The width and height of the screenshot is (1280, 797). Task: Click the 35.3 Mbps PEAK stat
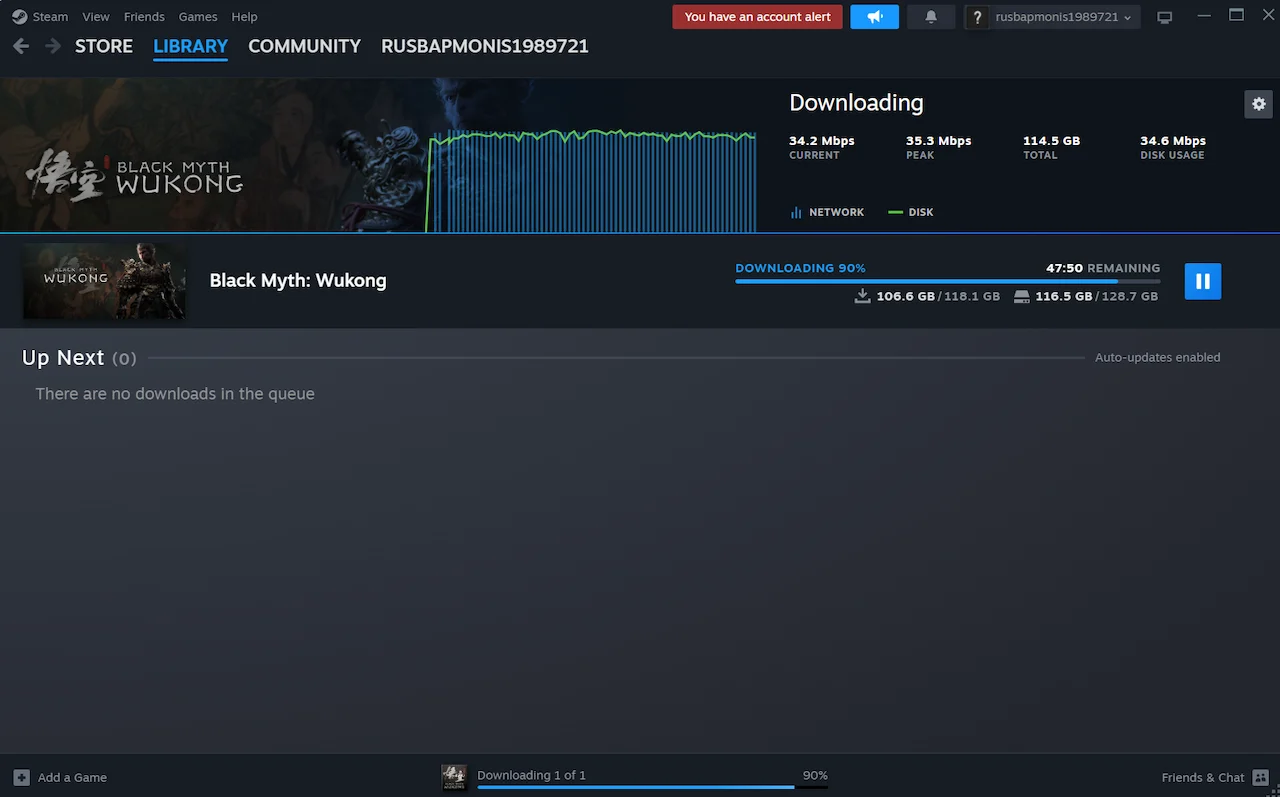(938, 147)
